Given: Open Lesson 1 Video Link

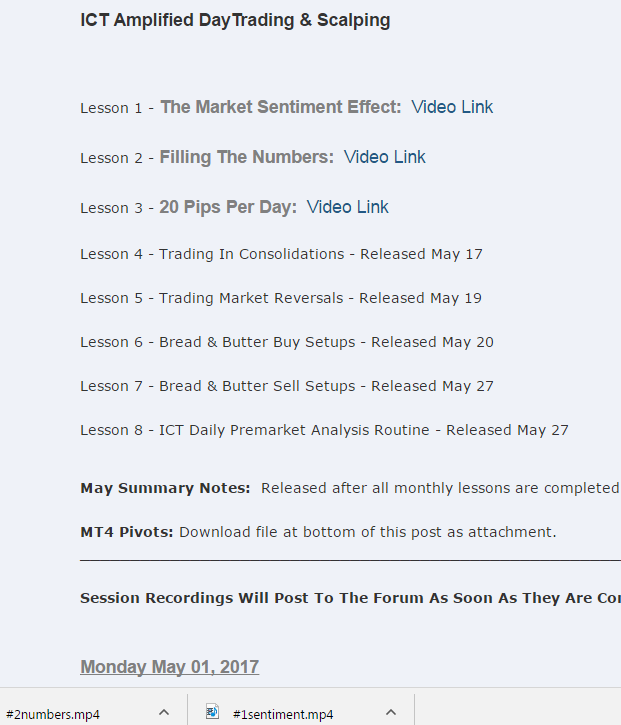Looking at the screenshot, I should point(452,107).
